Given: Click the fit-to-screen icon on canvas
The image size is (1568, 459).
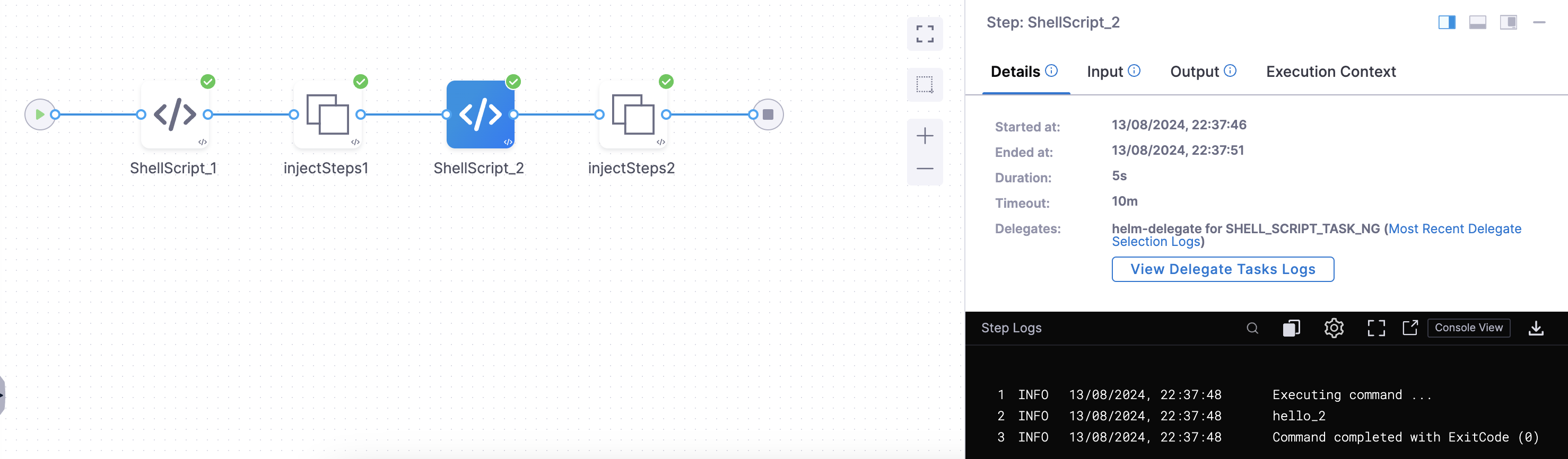Looking at the screenshot, I should pyautogui.click(x=925, y=34).
